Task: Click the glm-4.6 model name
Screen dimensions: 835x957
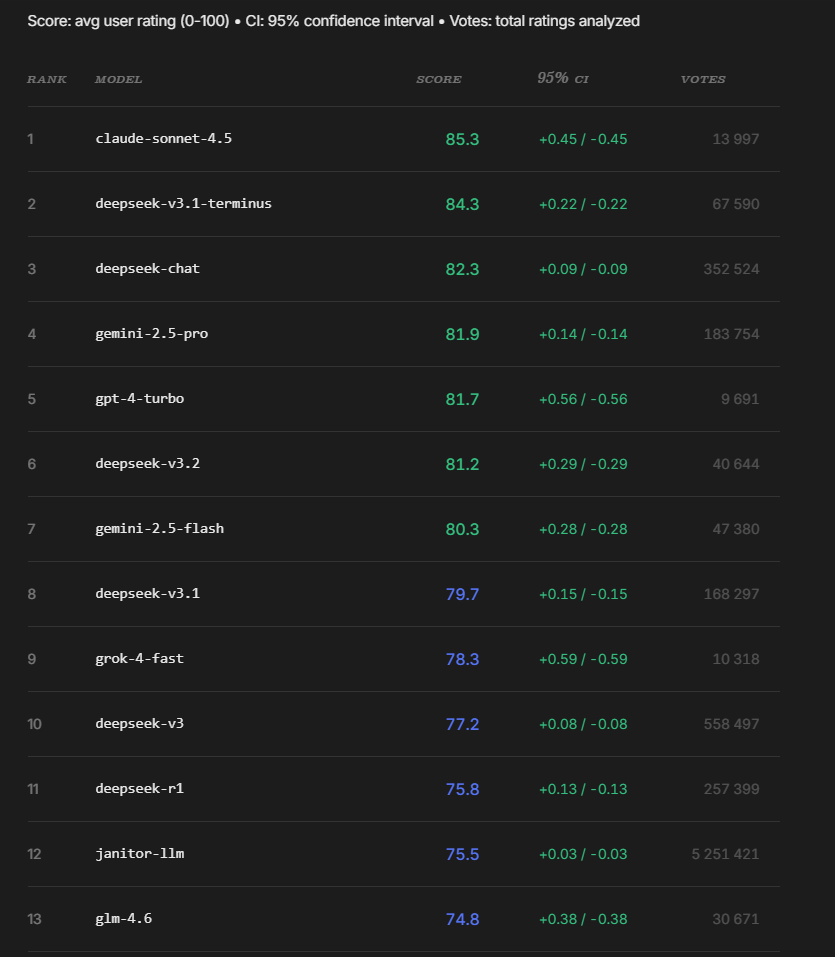Action: point(124,919)
